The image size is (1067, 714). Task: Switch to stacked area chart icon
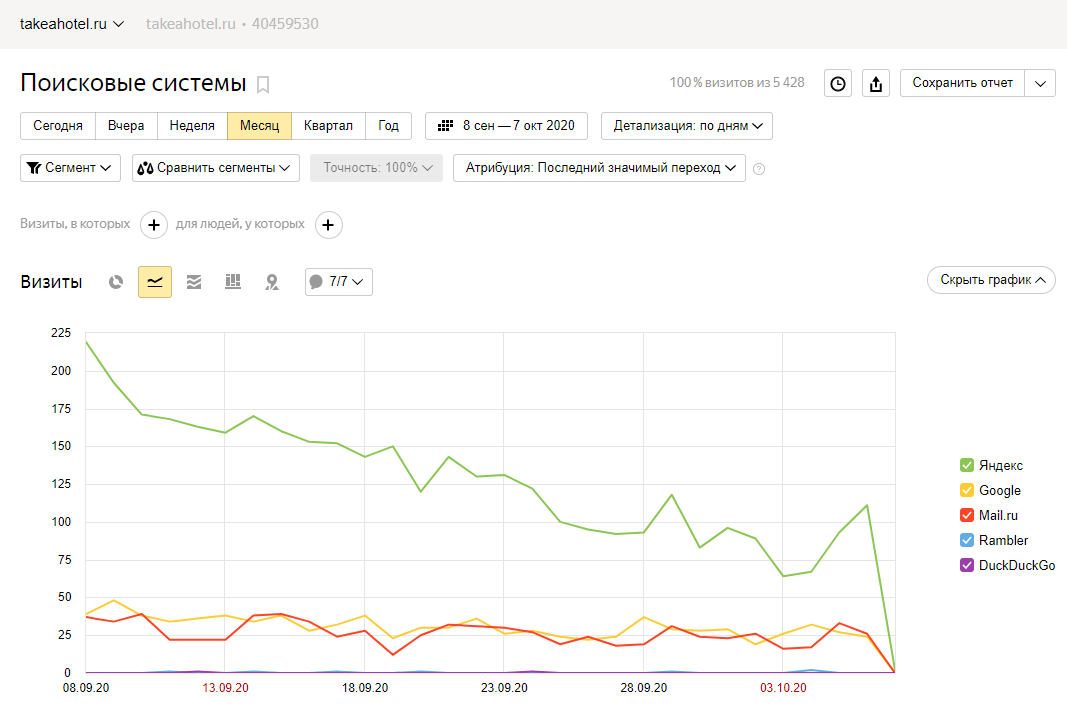[194, 282]
